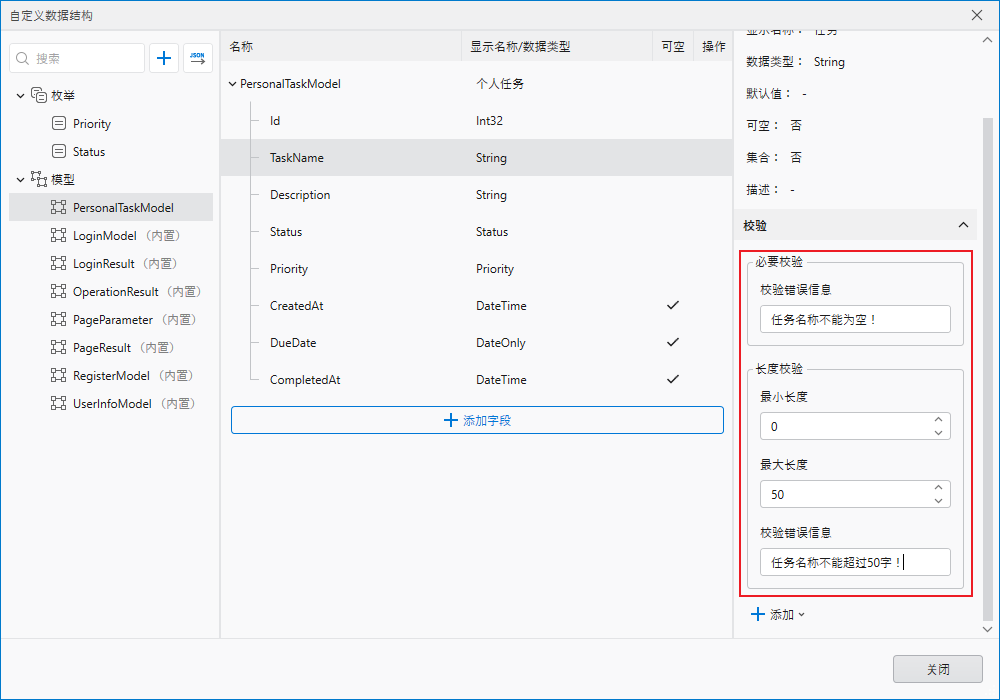Select OperationResult in the model tree
The image size is (1000, 700).
click(x=115, y=292)
